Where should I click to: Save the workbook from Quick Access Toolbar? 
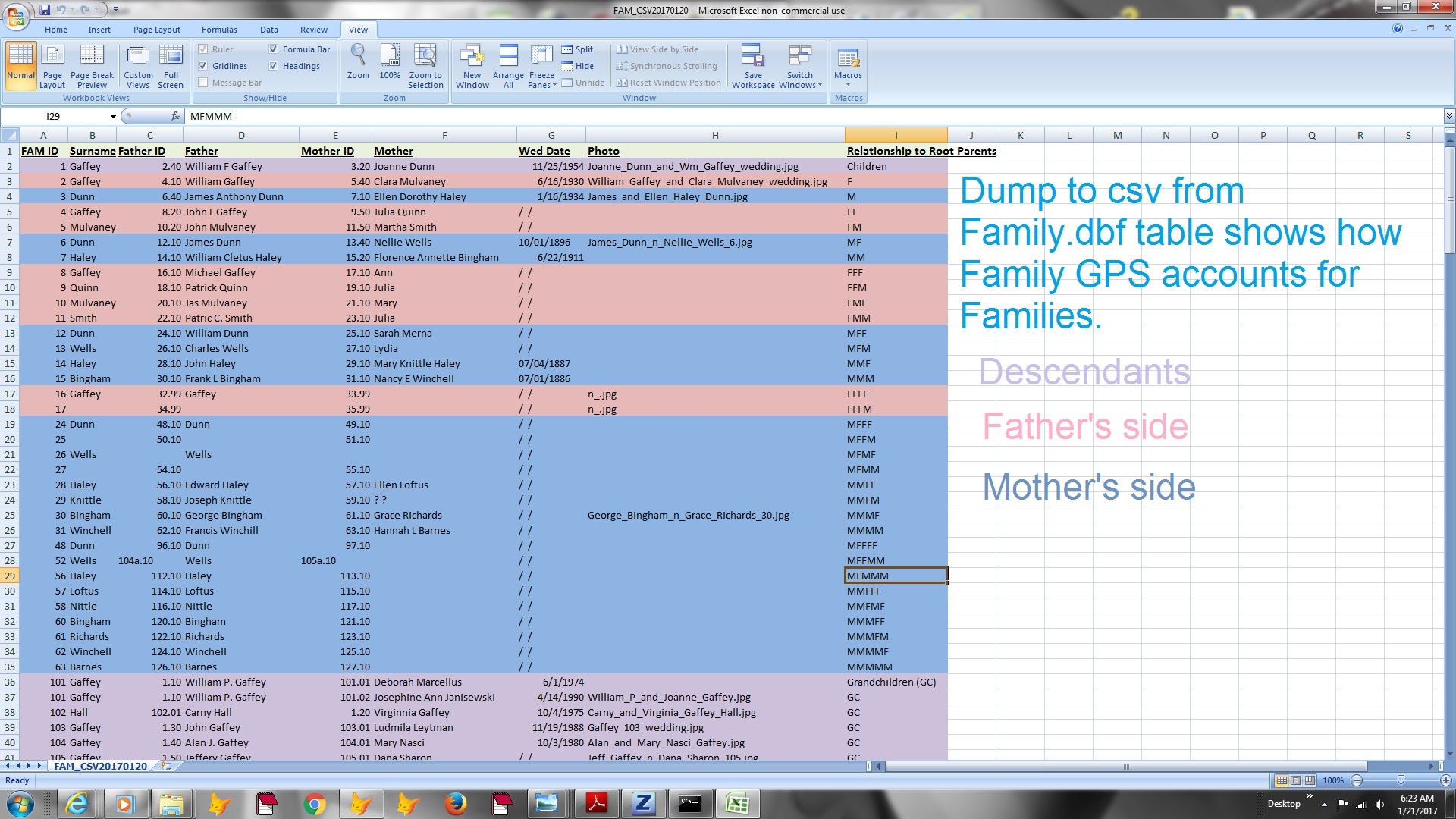tap(45, 10)
